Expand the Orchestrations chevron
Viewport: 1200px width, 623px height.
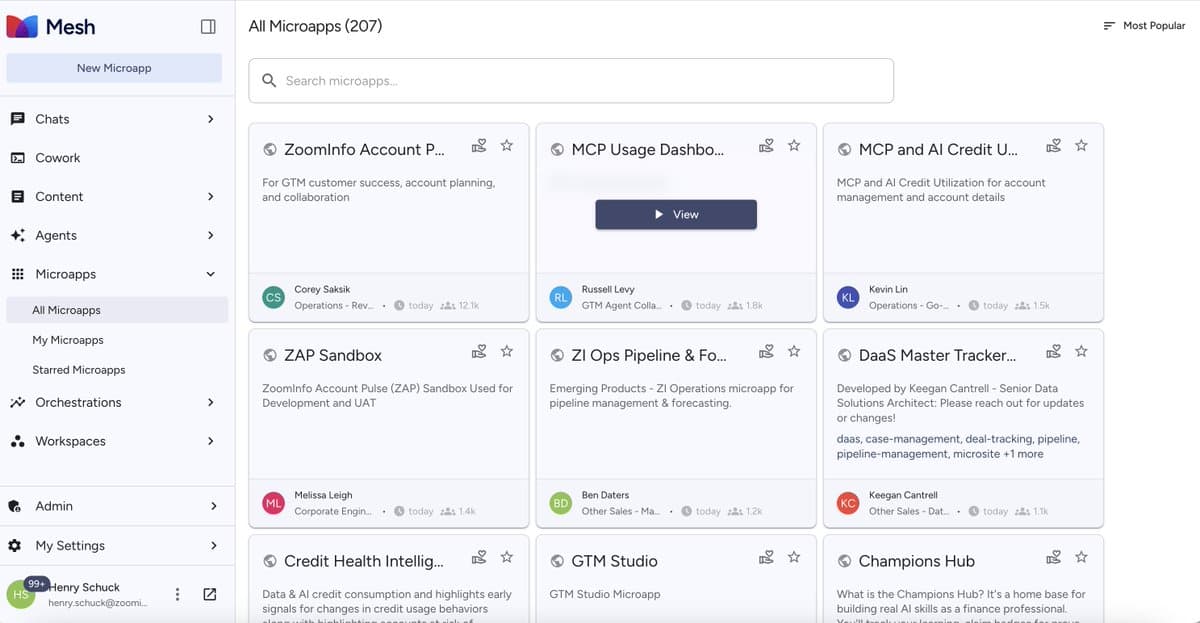tap(210, 403)
